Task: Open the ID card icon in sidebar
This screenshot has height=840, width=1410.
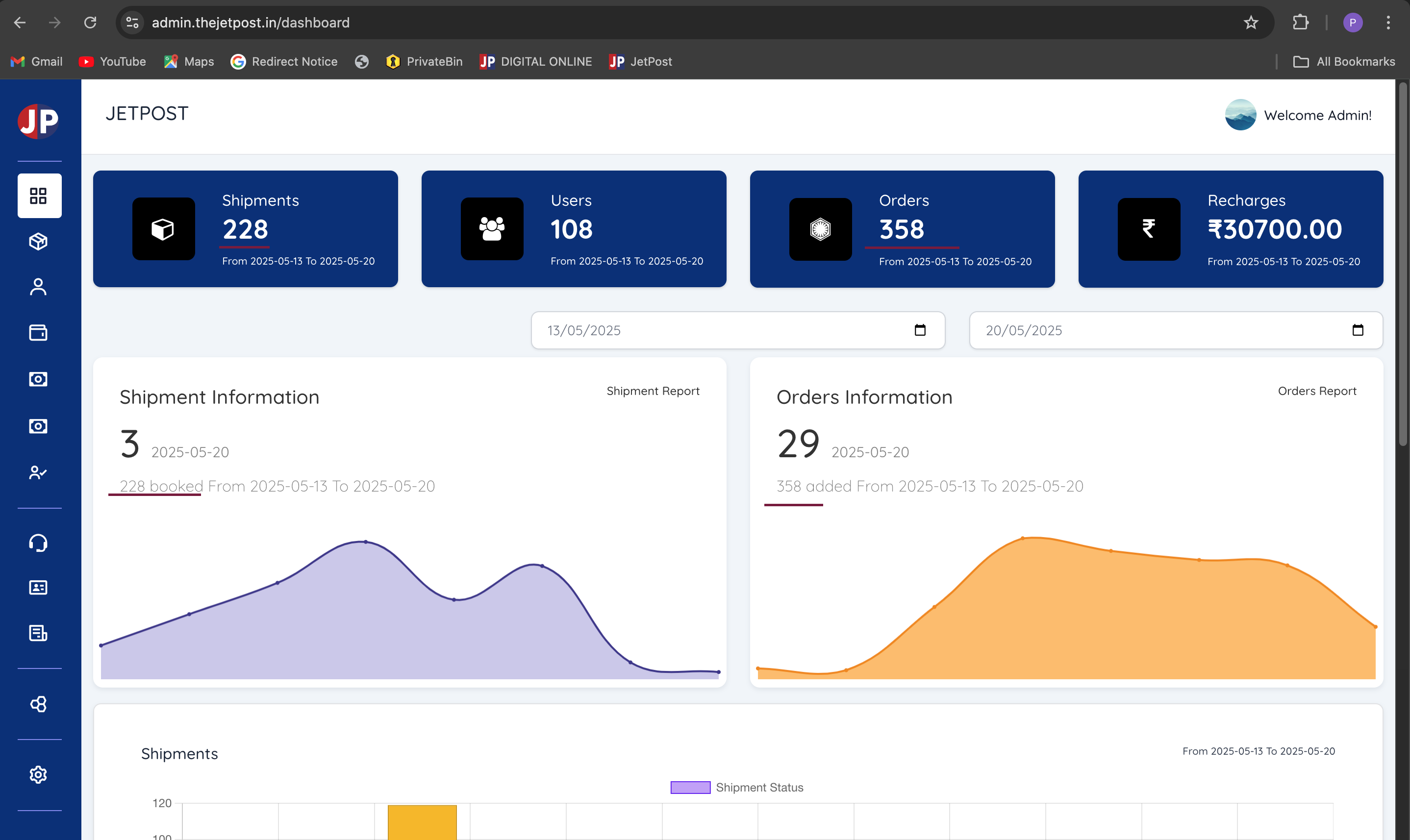Action: click(x=39, y=588)
